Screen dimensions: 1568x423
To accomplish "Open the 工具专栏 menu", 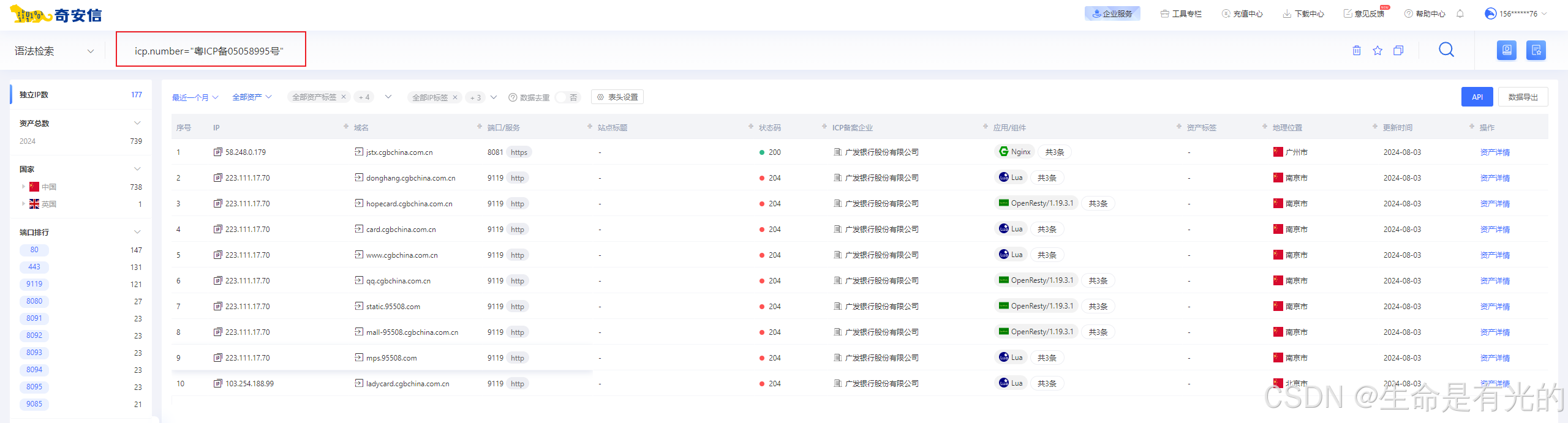I will point(1181,13).
